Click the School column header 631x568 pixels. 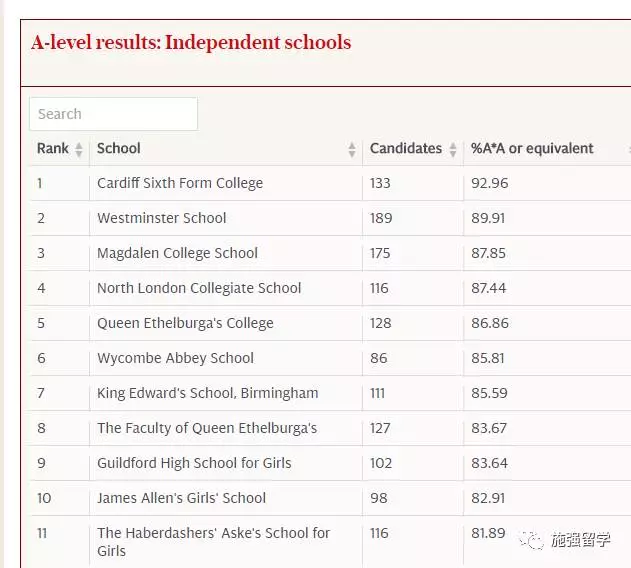(119, 149)
